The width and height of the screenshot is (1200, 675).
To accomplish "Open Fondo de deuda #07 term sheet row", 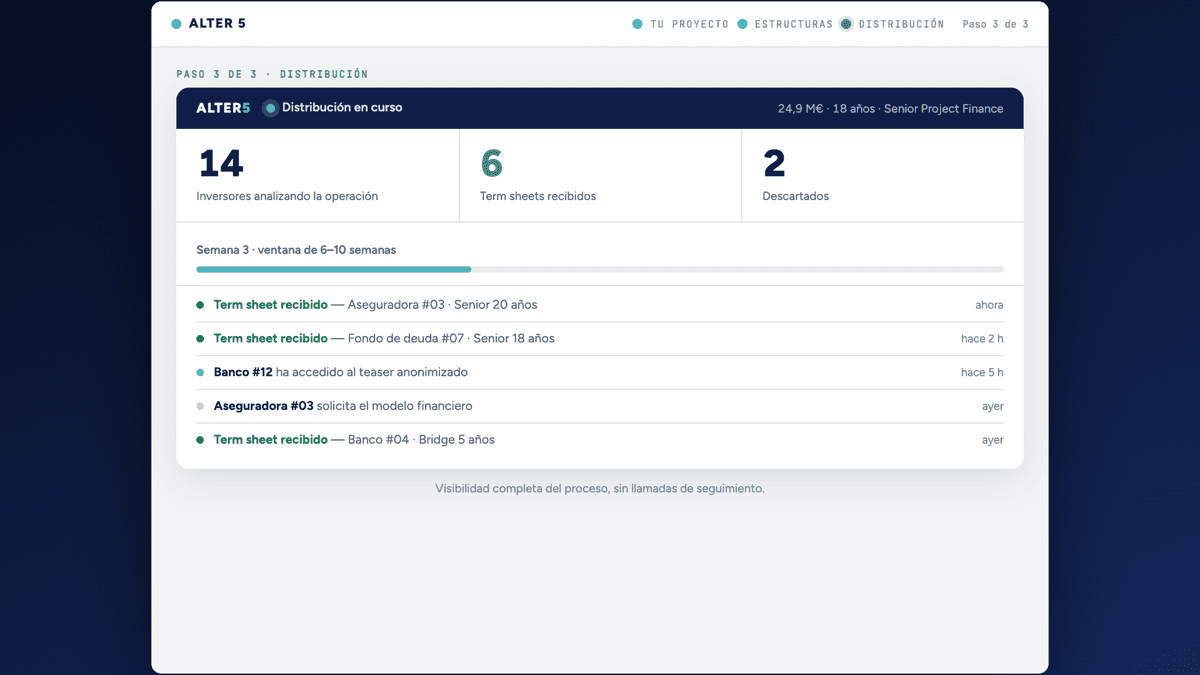I will (600, 339).
